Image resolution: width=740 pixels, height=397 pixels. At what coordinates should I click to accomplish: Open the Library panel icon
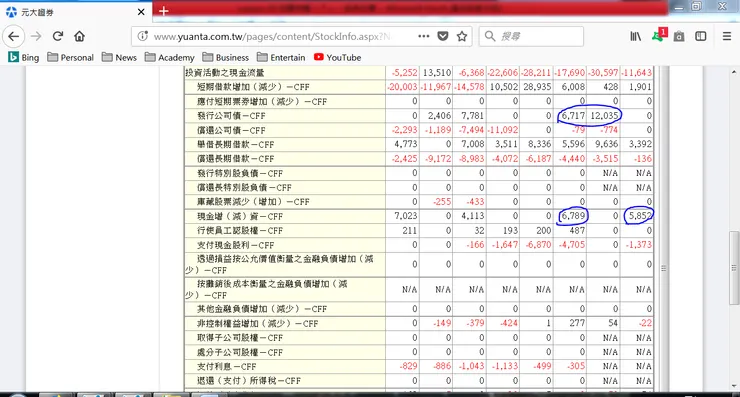(636, 36)
